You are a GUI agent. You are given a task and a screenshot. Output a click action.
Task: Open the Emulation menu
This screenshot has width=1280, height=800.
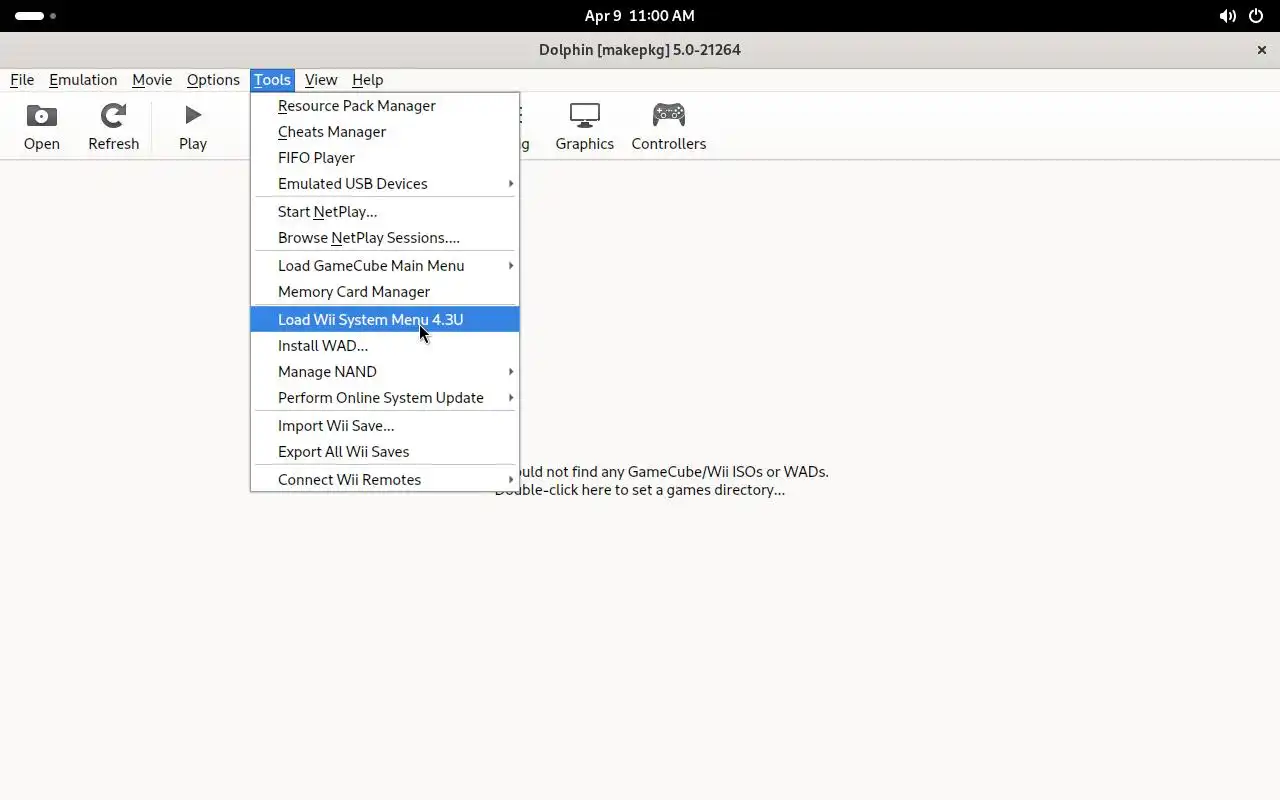(83, 80)
